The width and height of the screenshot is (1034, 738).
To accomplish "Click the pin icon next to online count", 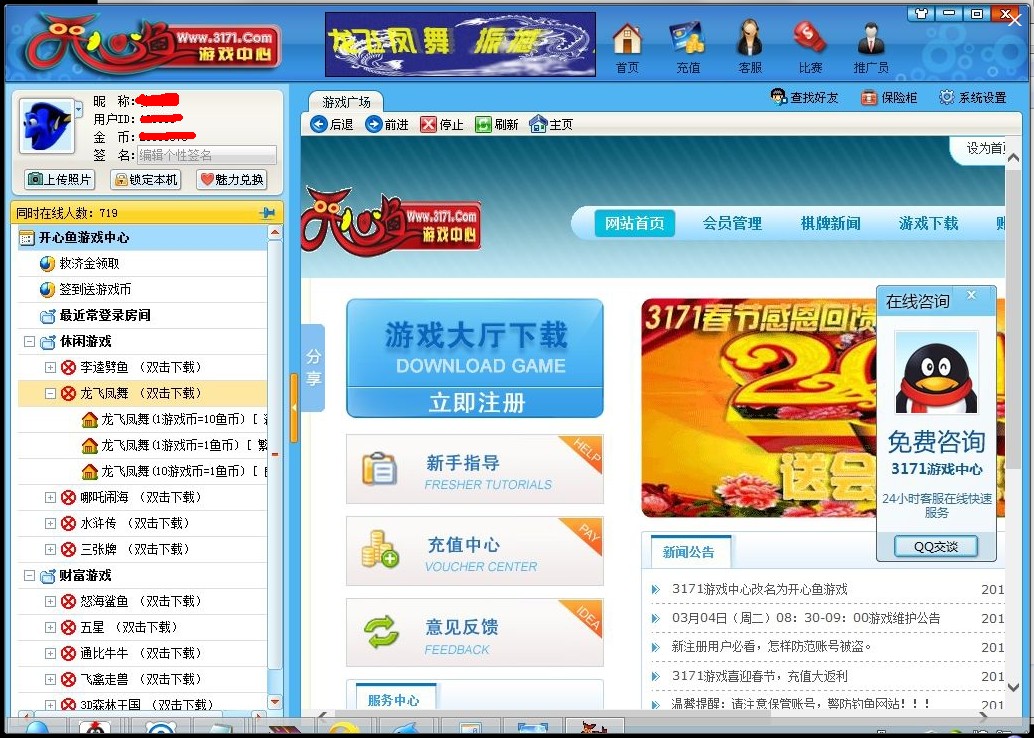I will pyautogui.click(x=267, y=212).
